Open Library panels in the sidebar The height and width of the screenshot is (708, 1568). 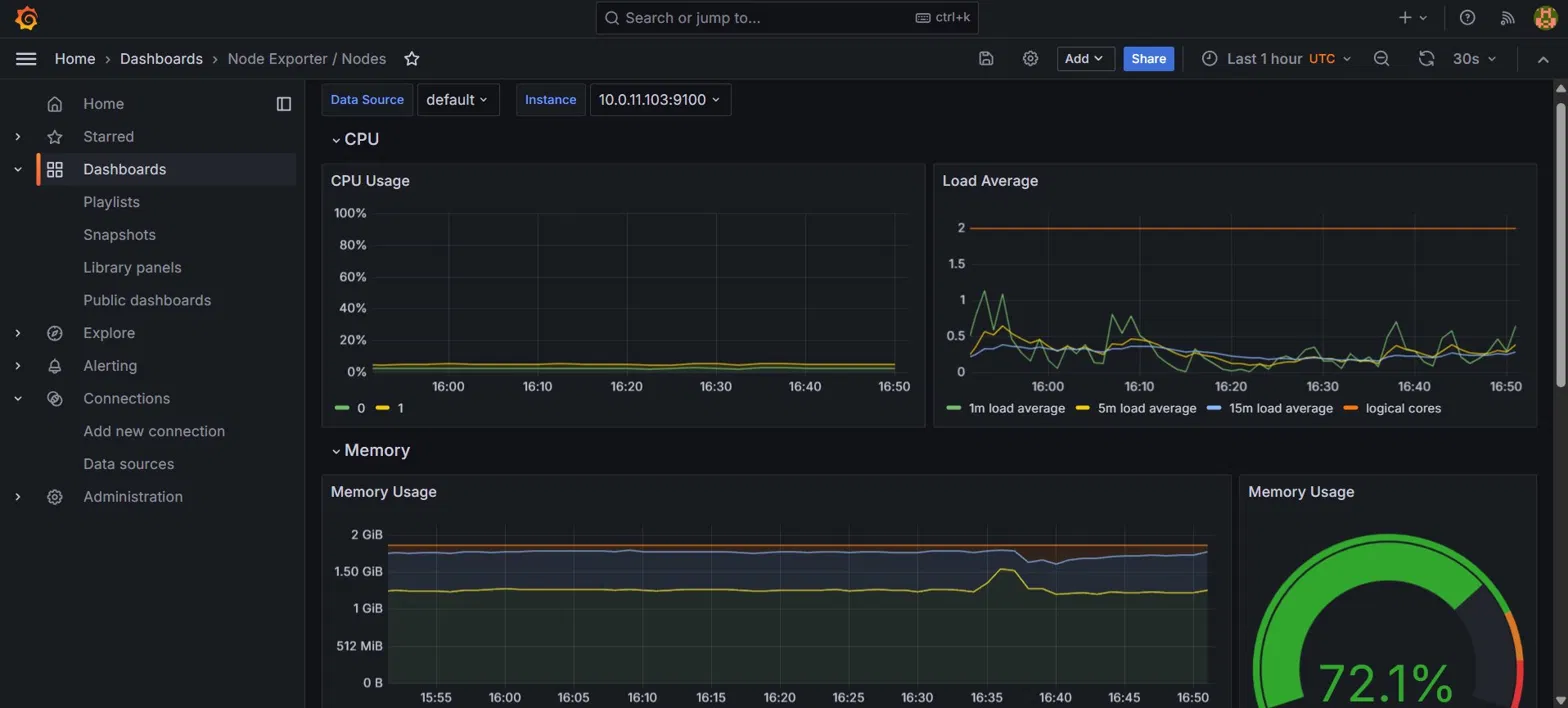(132, 268)
